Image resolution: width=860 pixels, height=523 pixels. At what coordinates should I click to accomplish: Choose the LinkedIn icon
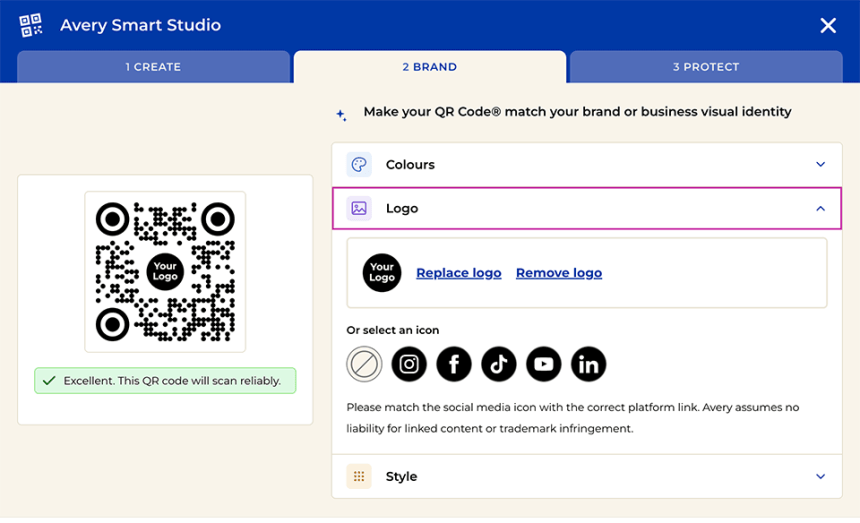(x=589, y=364)
